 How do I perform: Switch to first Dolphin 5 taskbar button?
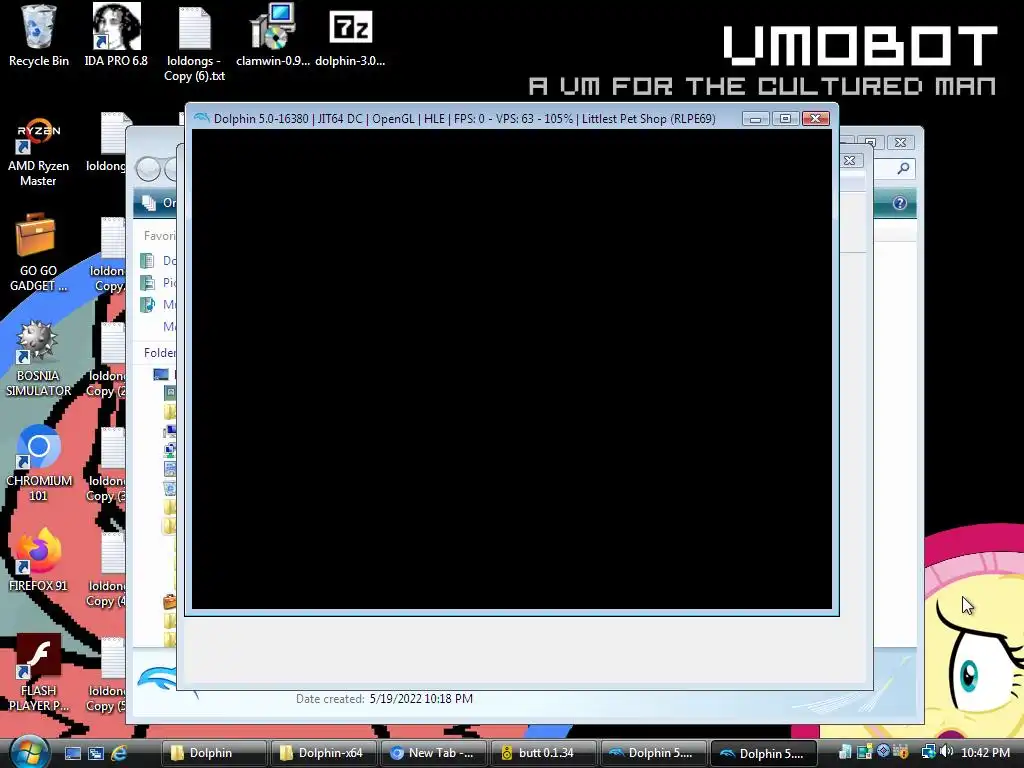point(653,753)
